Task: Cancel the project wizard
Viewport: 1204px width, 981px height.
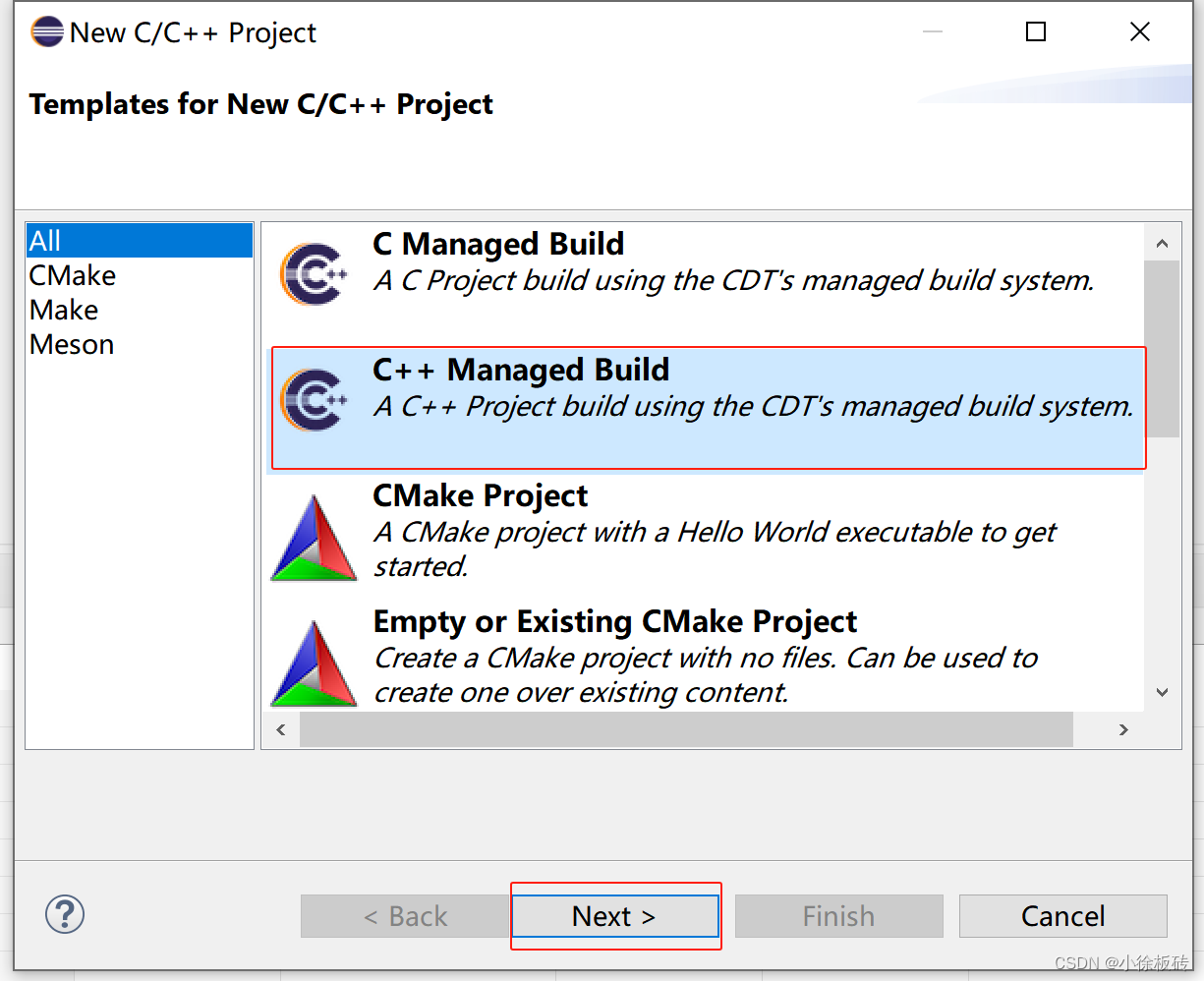Action: point(1062,915)
